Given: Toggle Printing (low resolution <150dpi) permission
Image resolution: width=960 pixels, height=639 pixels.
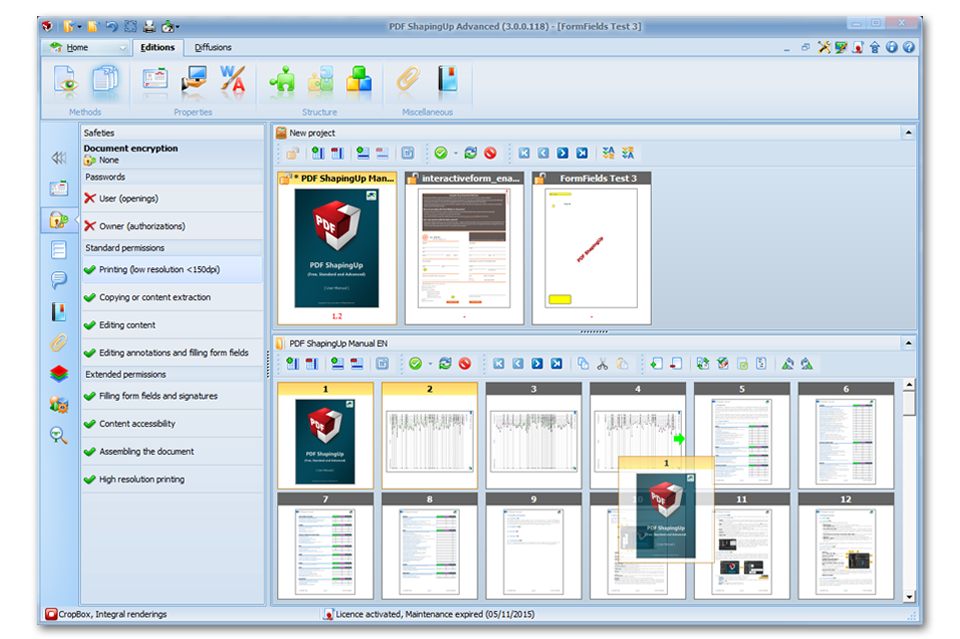Looking at the screenshot, I should 171,269.
